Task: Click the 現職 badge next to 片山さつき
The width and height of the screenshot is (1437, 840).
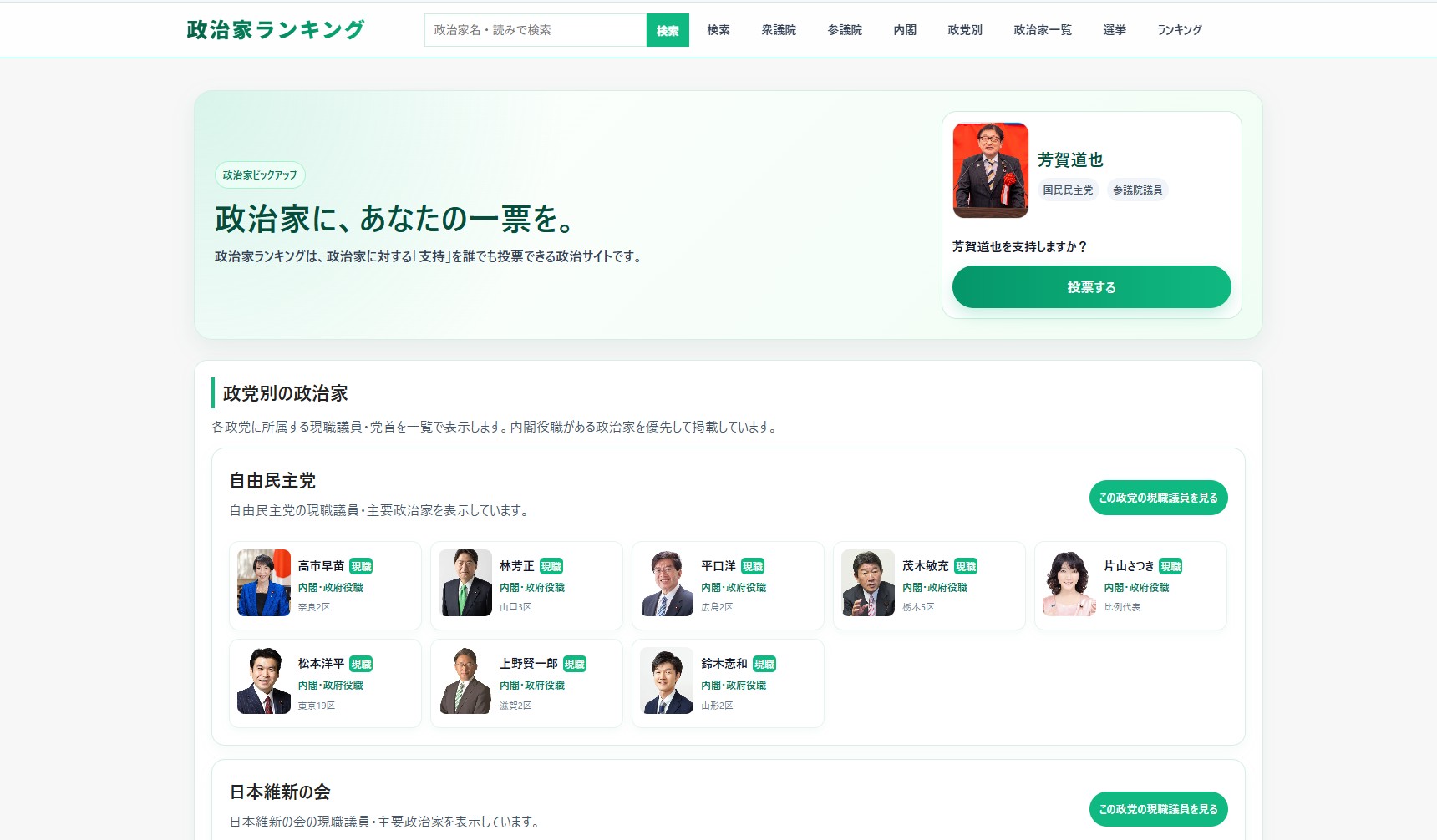Action: click(x=1170, y=566)
